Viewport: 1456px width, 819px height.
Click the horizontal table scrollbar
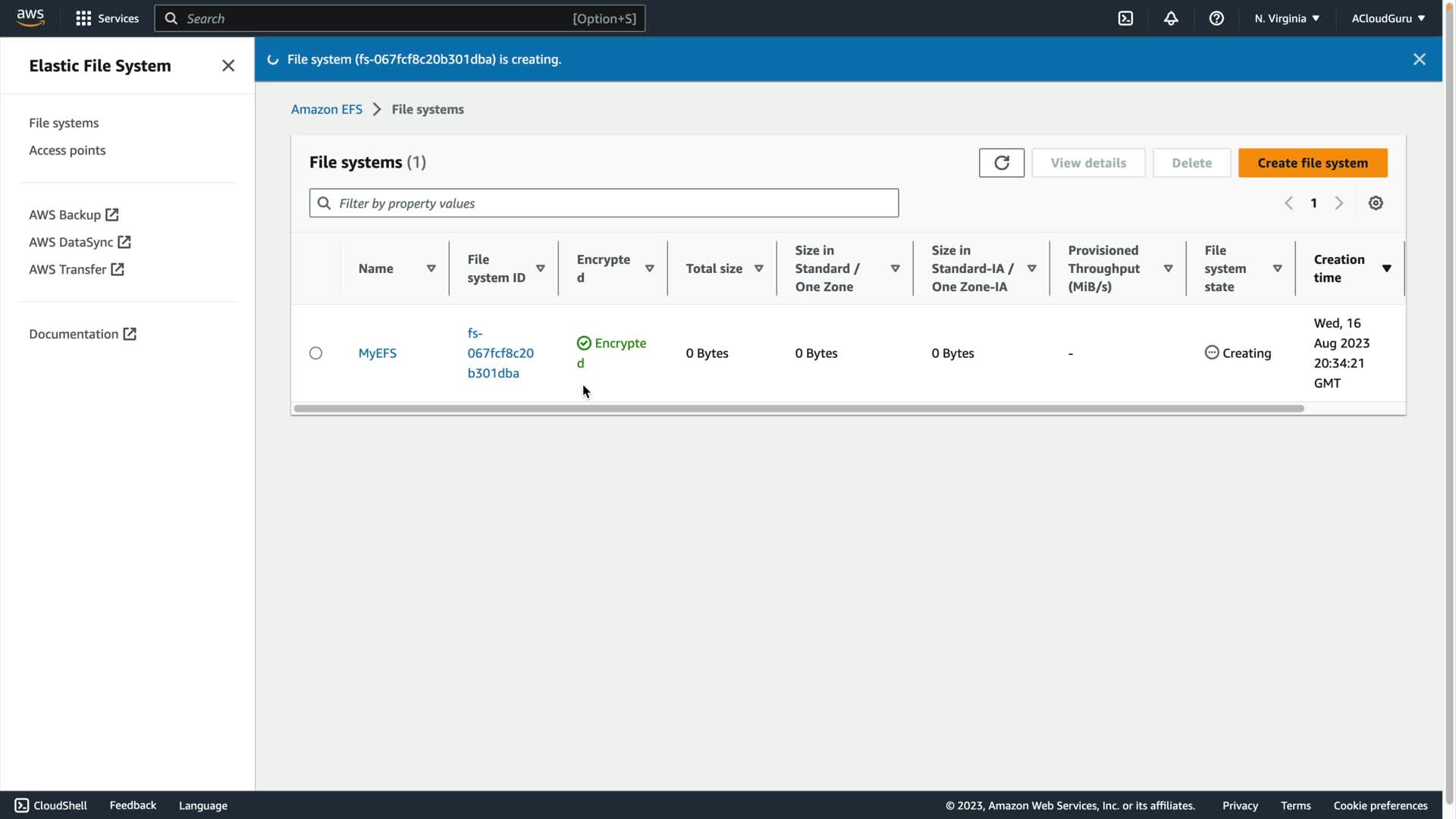coord(799,409)
